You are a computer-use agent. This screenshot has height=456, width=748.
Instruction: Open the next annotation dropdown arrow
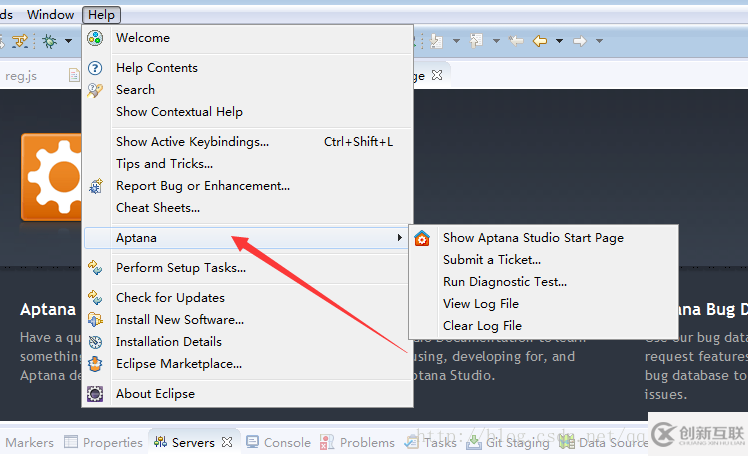457,41
